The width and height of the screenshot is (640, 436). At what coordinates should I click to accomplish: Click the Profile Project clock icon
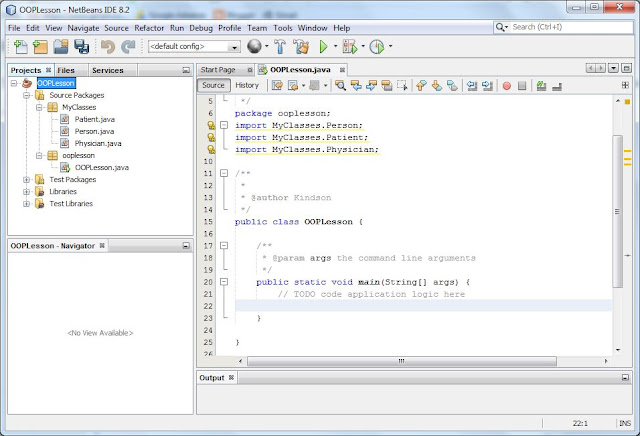pyautogui.click(x=377, y=47)
